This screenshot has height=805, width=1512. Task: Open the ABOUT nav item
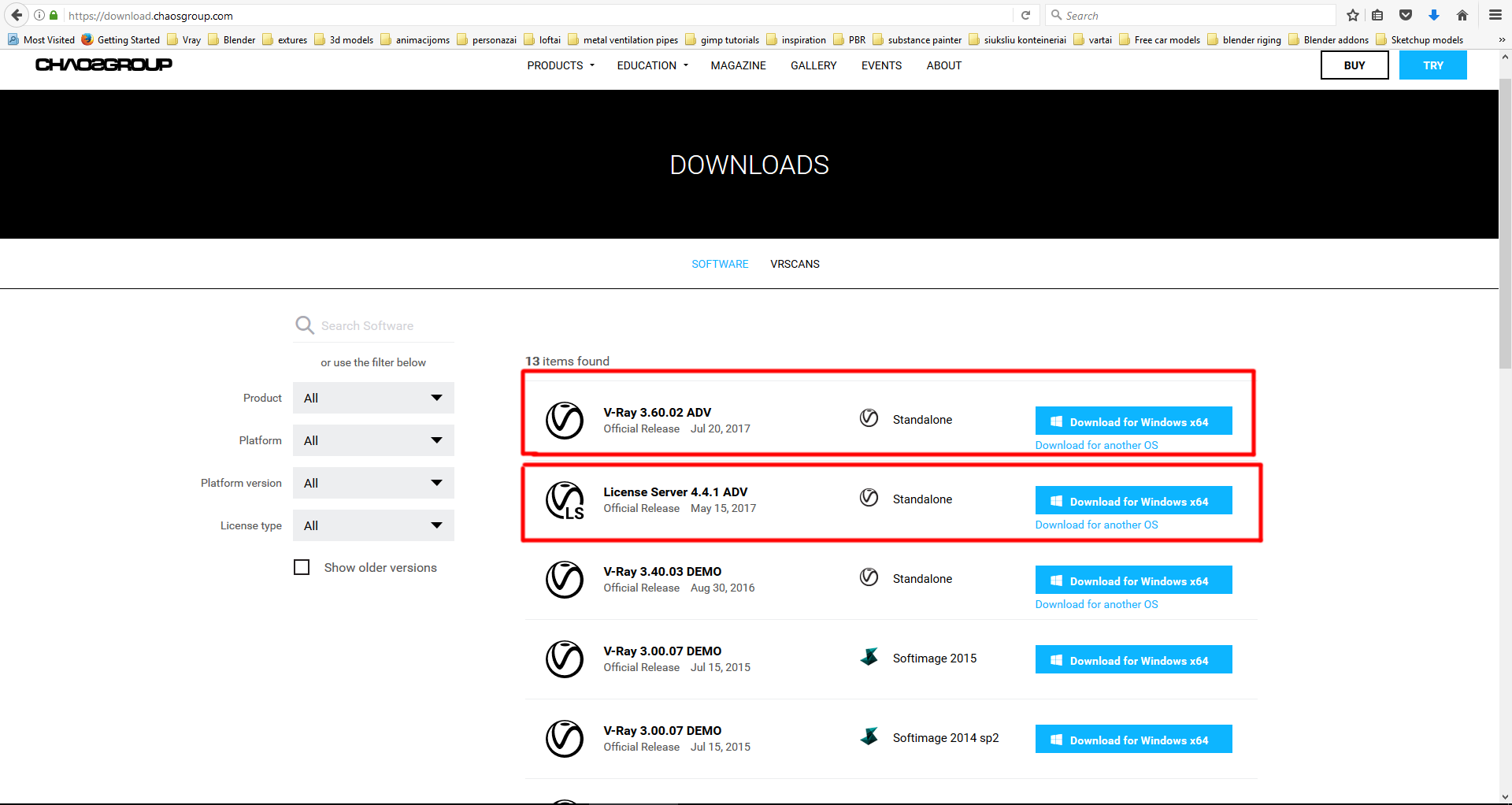click(943, 65)
